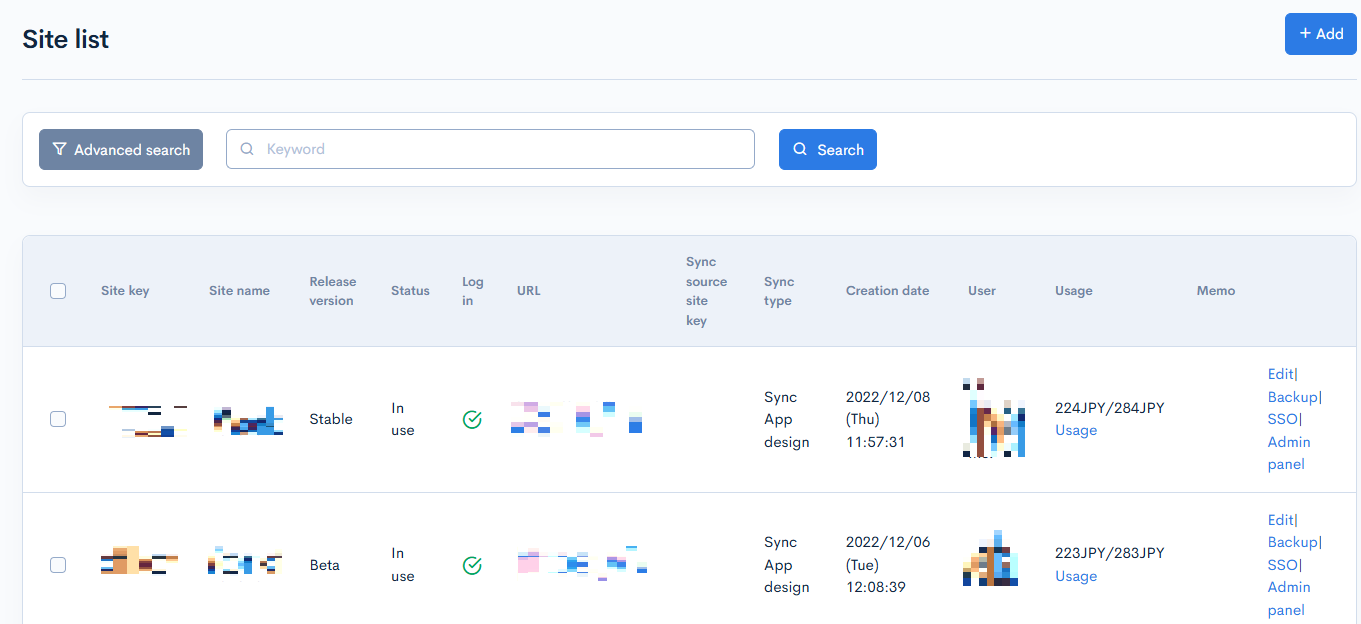1361x624 pixels.
Task: Click Edit for the Beta site row
Action: (x=1280, y=520)
